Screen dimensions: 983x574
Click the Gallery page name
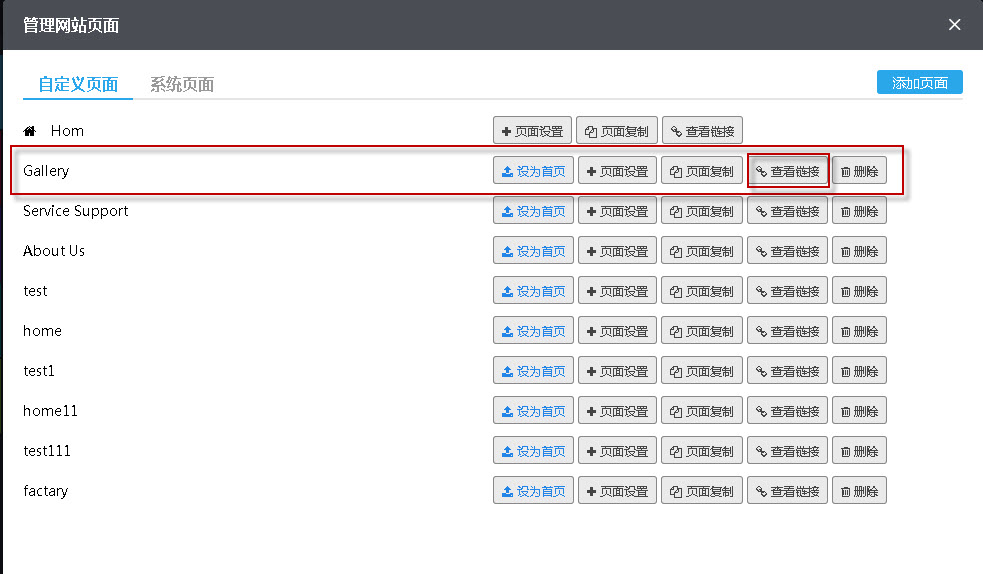pyautogui.click(x=46, y=171)
